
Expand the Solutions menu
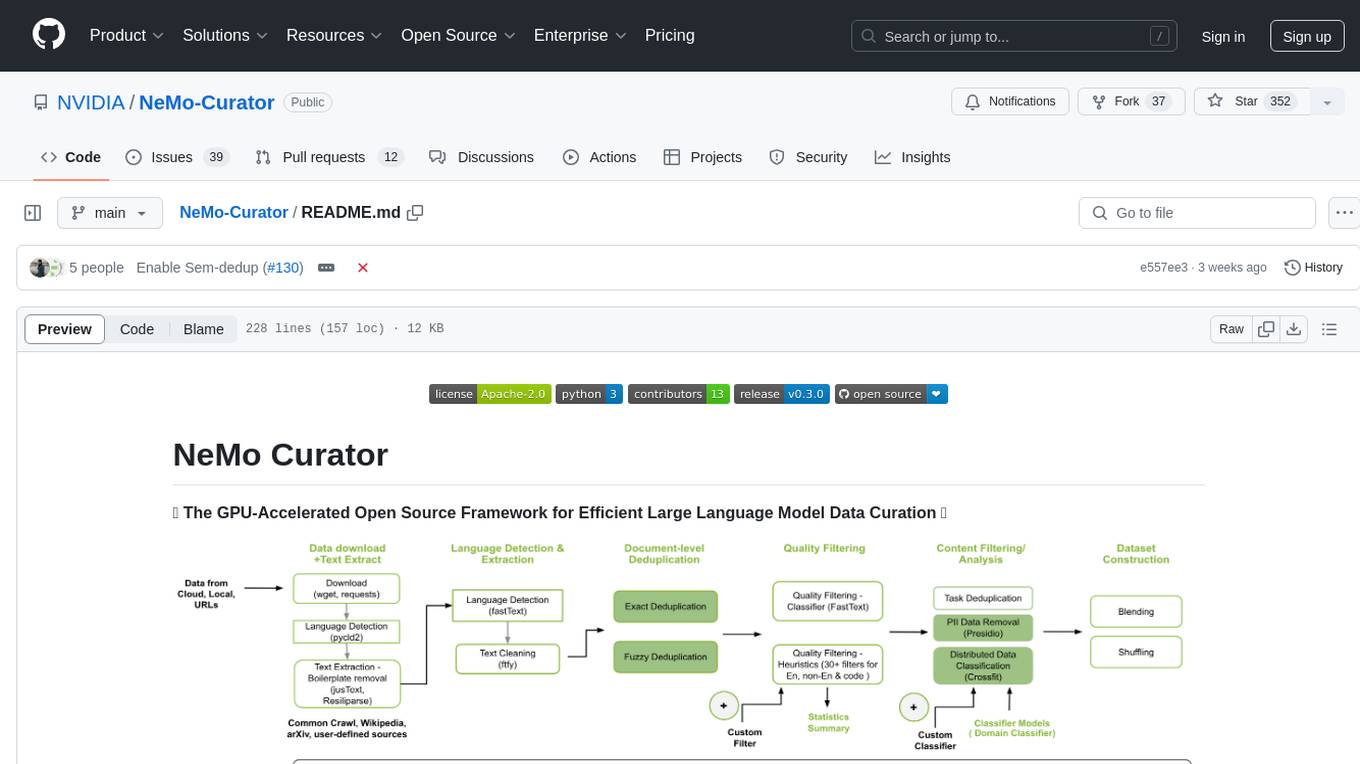[225, 35]
